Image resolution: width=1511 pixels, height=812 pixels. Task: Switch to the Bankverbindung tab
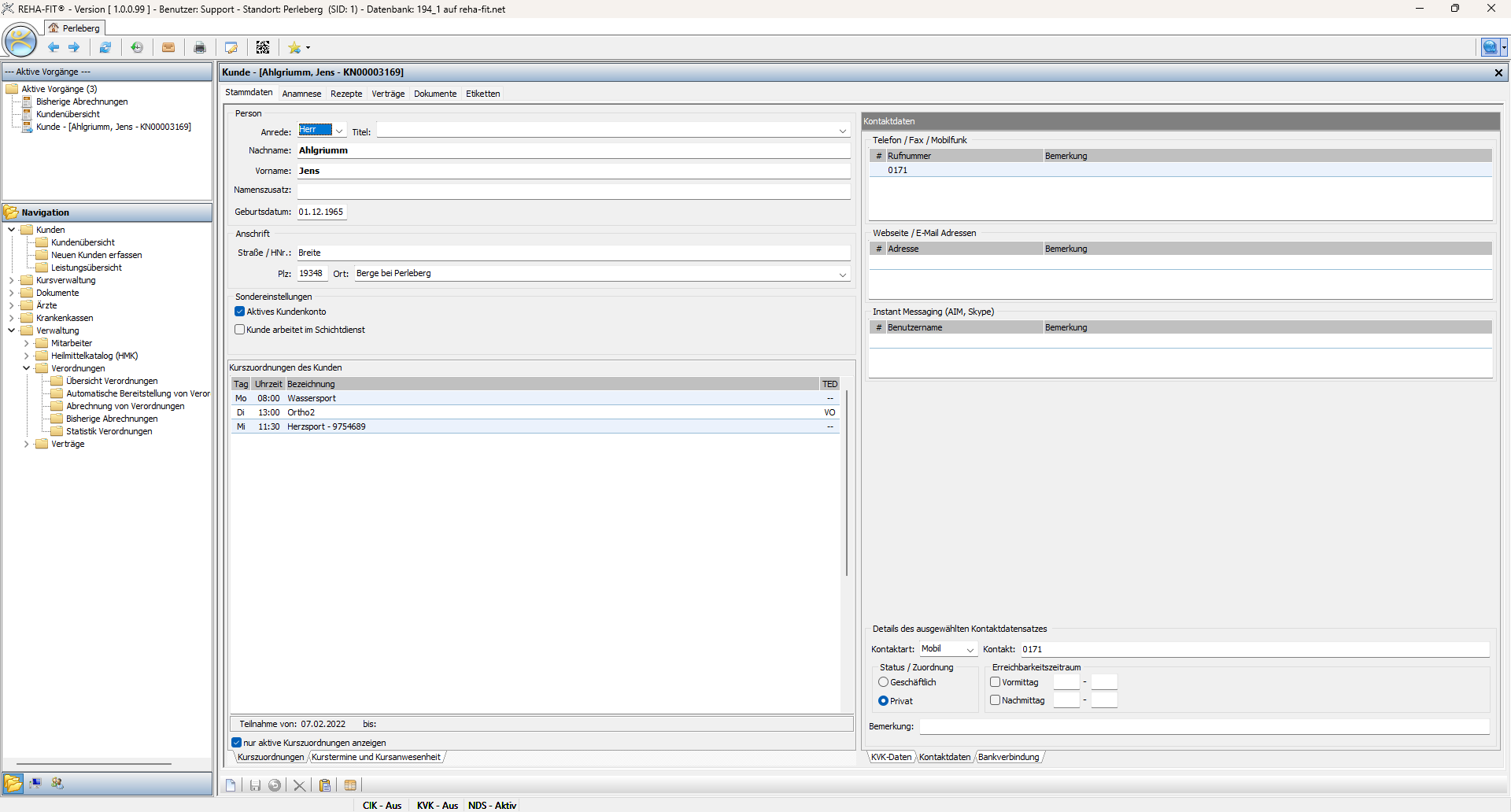point(1009,757)
